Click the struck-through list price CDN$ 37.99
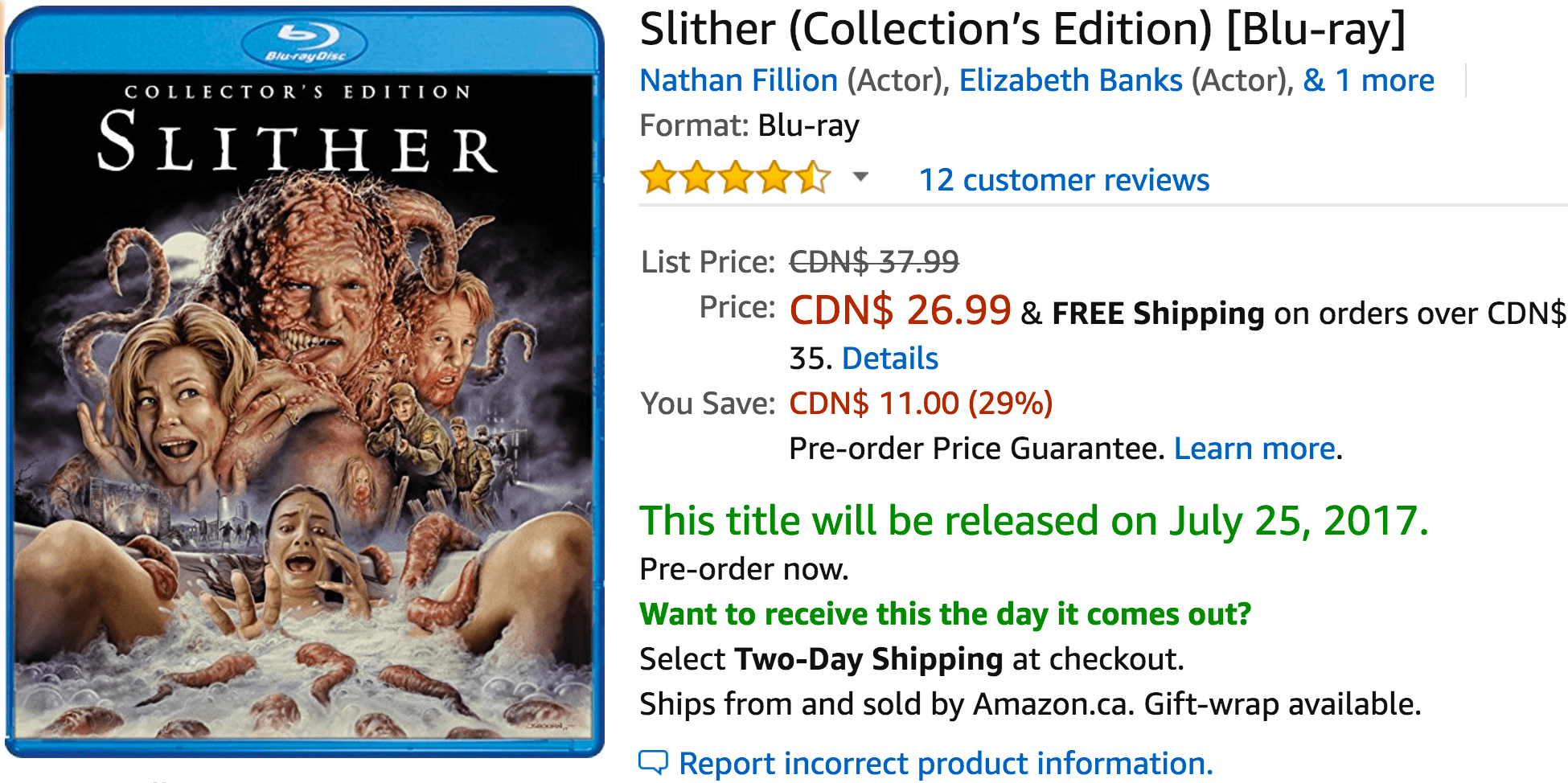1568x783 pixels. pyautogui.click(x=874, y=262)
